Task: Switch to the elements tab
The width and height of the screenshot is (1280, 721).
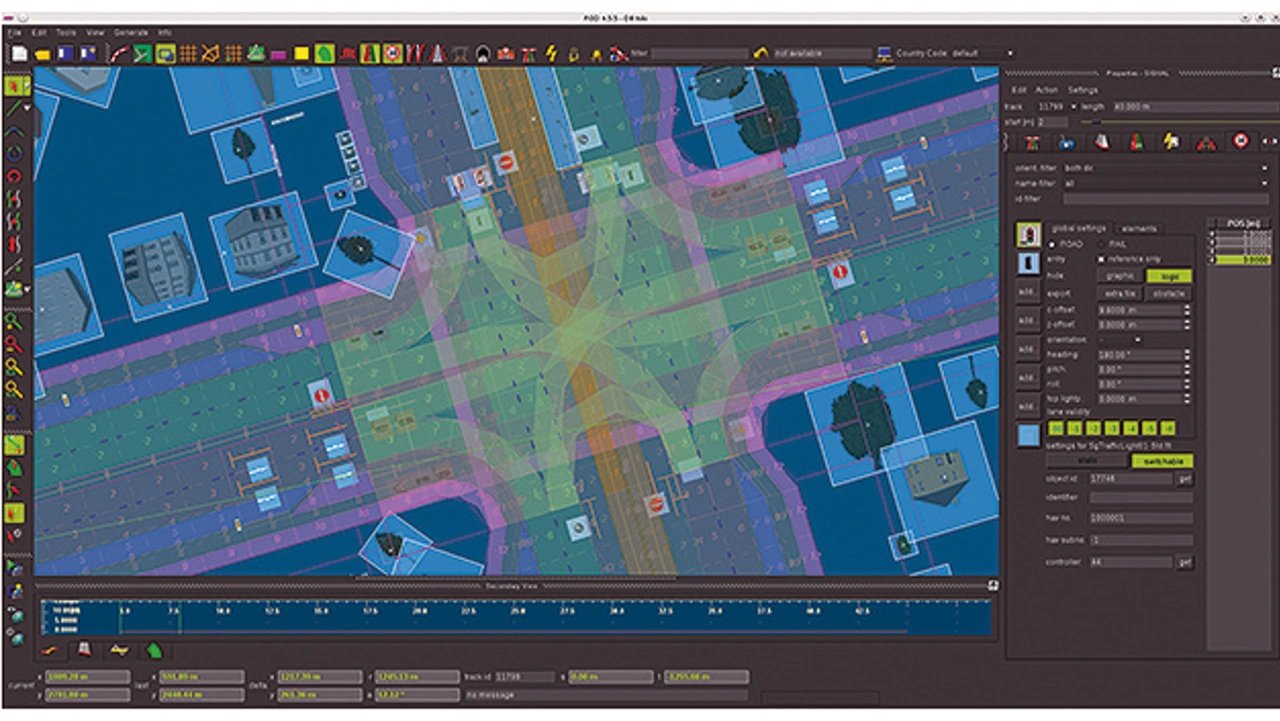Action: click(x=1139, y=229)
